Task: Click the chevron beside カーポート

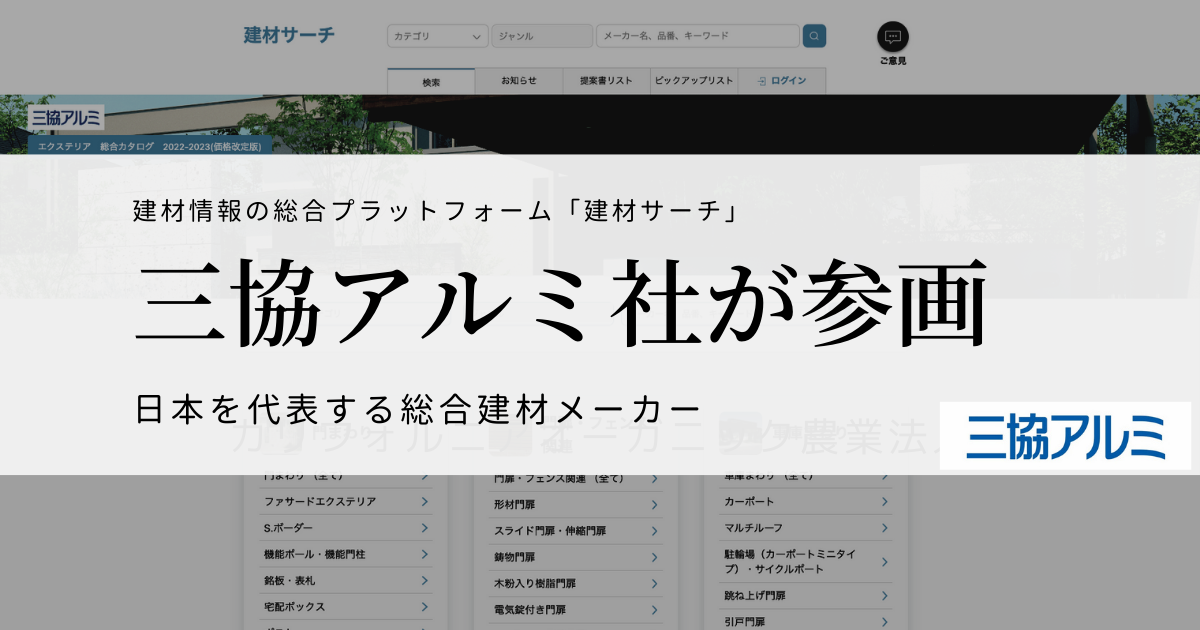Action: [x=885, y=501]
